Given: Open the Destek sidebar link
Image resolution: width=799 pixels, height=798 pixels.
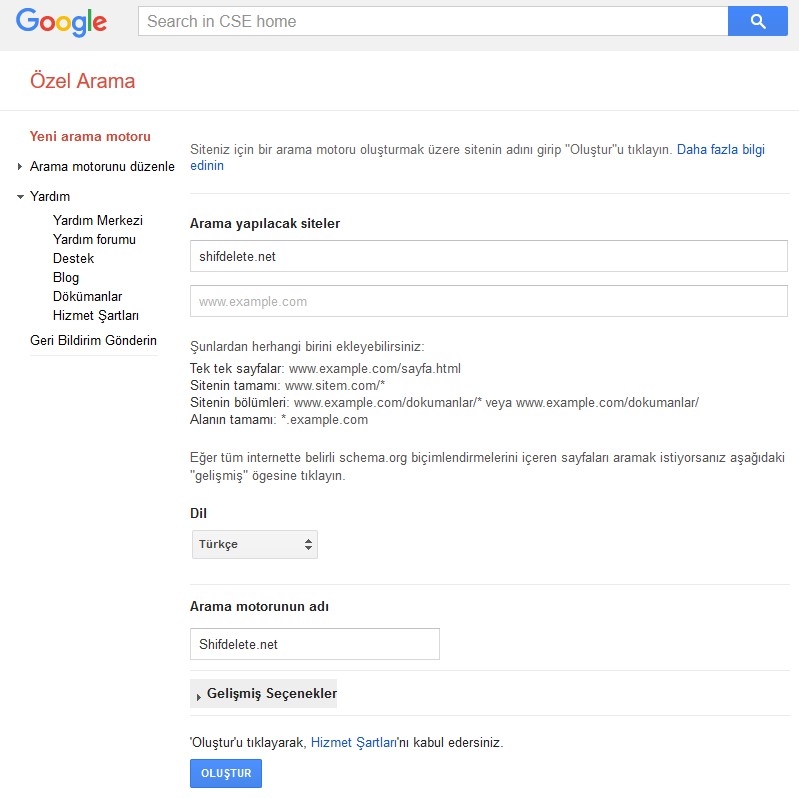Looking at the screenshot, I should 73,258.
